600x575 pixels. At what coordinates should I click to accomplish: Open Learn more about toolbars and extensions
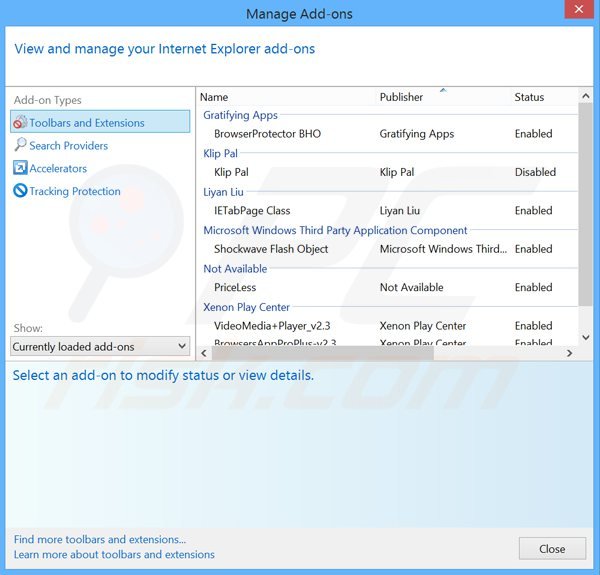114,555
